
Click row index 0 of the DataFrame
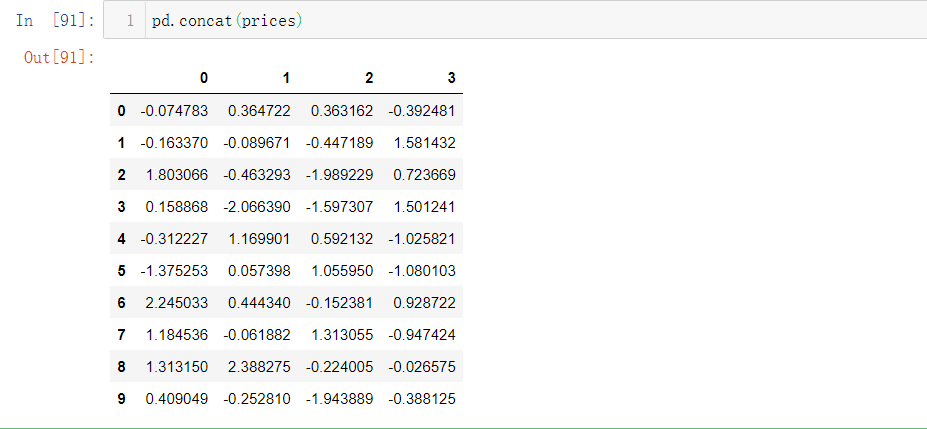pyautogui.click(x=121, y=110)
